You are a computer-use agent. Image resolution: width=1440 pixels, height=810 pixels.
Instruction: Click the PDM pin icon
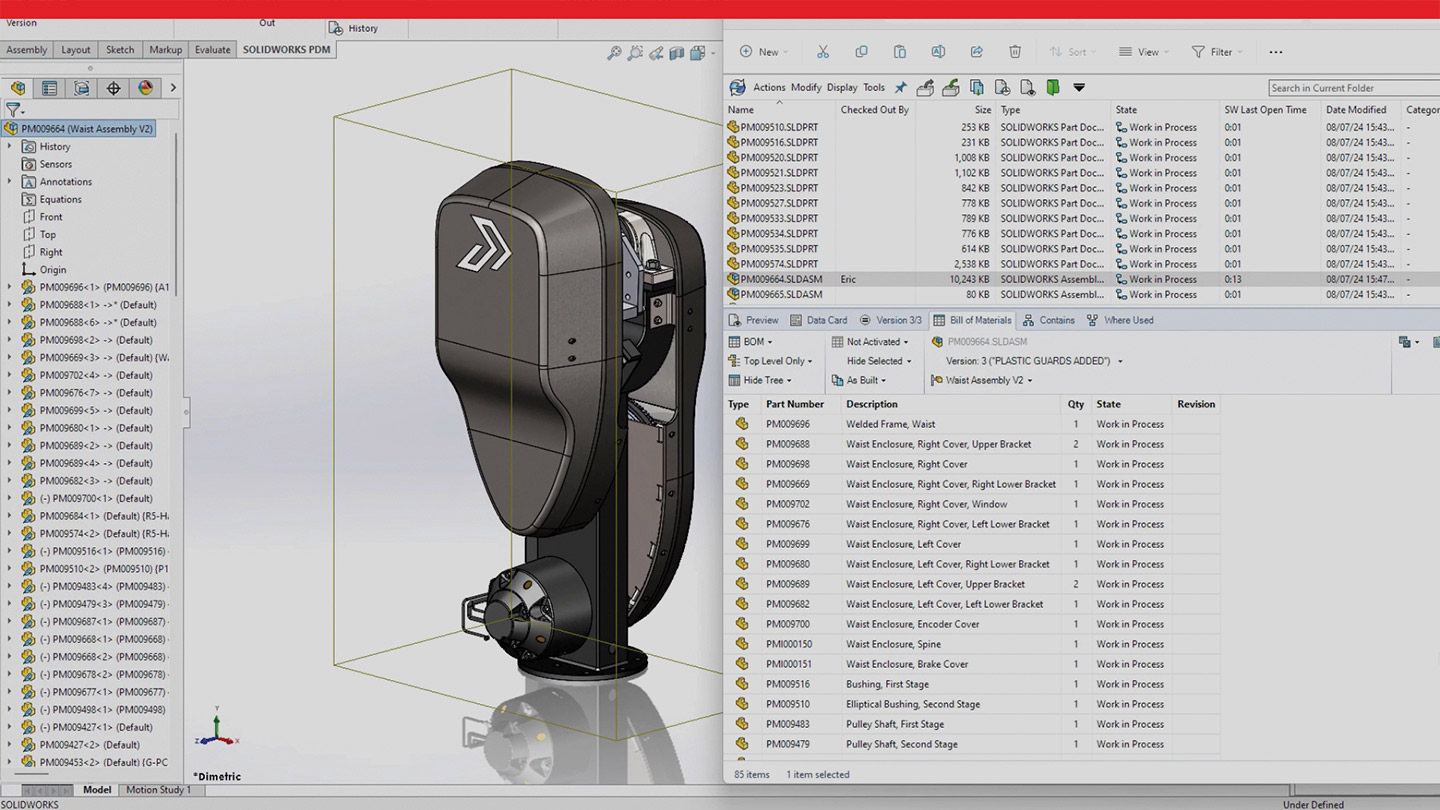click(x=900, y=88)
